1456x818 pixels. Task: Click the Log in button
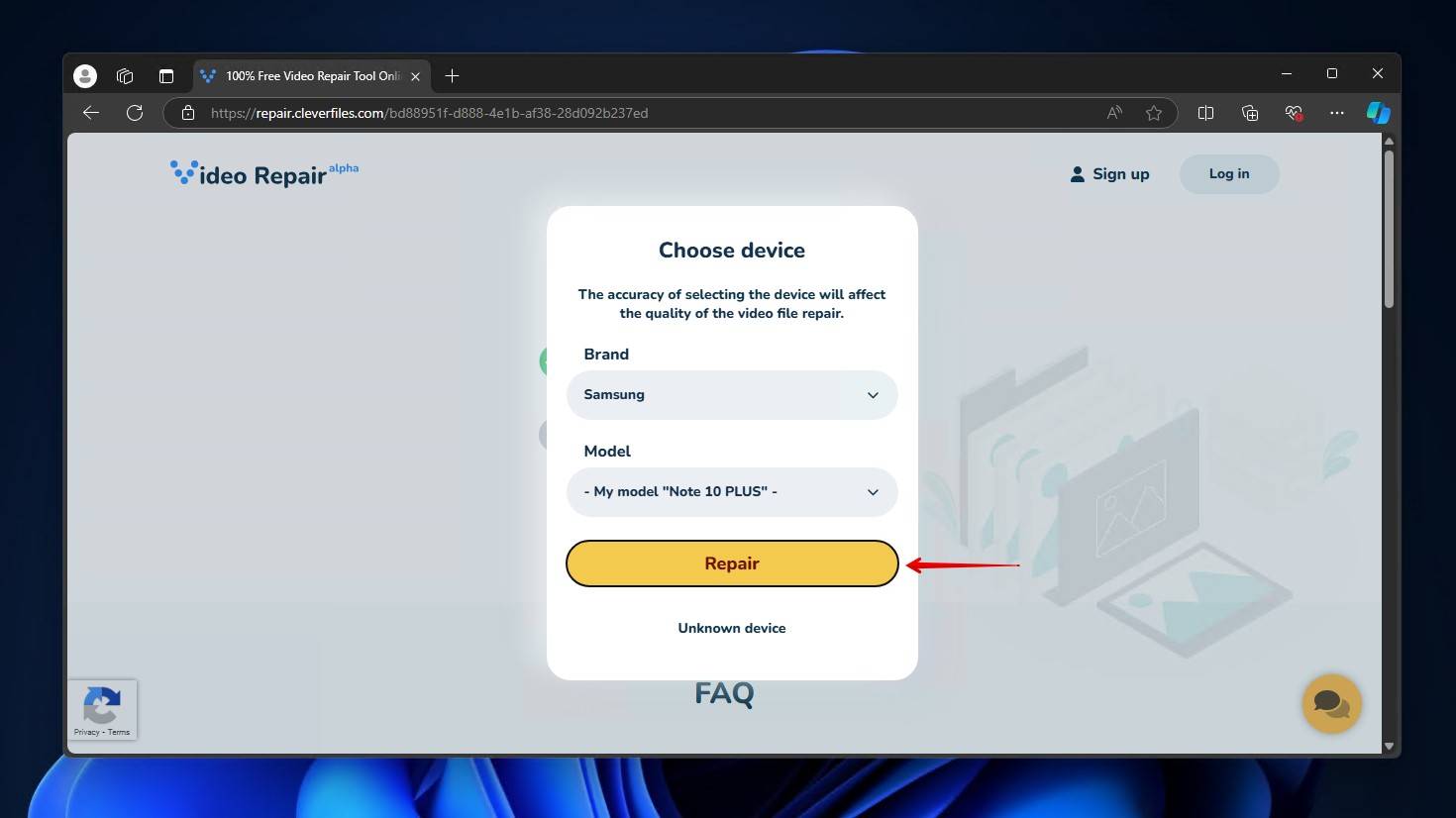(1229, 173)
